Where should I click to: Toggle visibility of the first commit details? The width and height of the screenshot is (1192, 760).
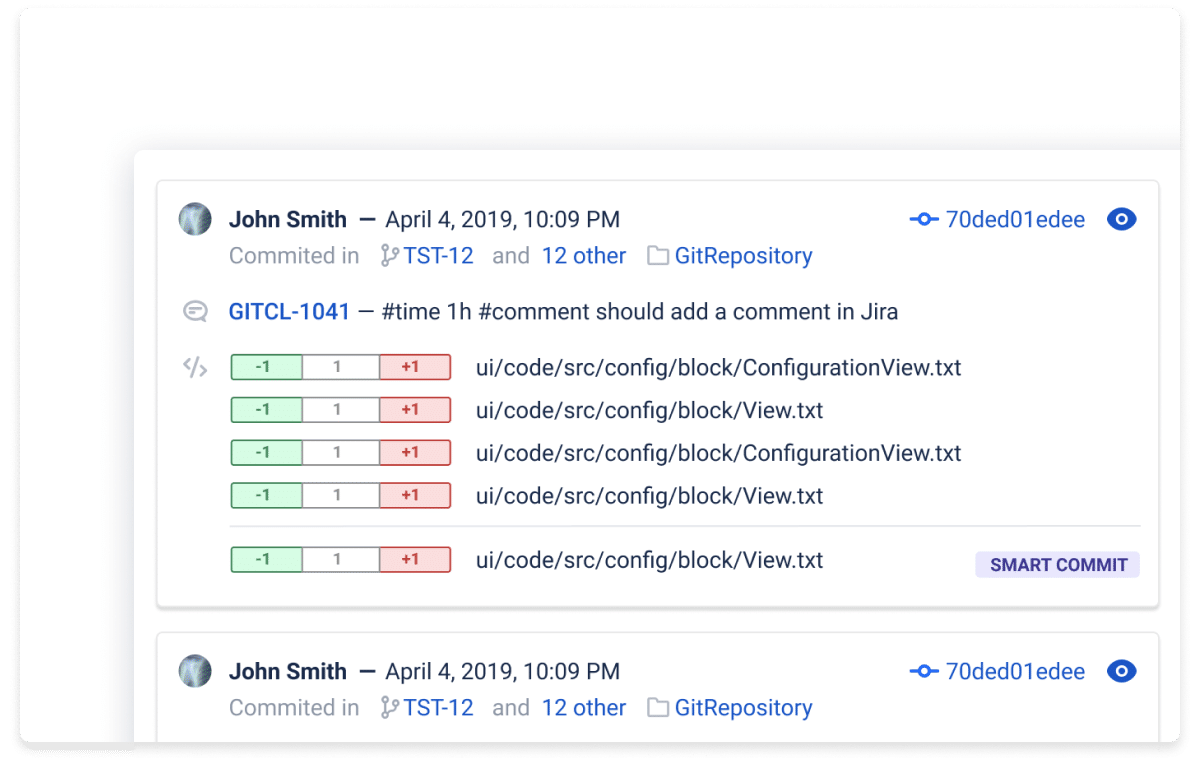(1122, 219)
